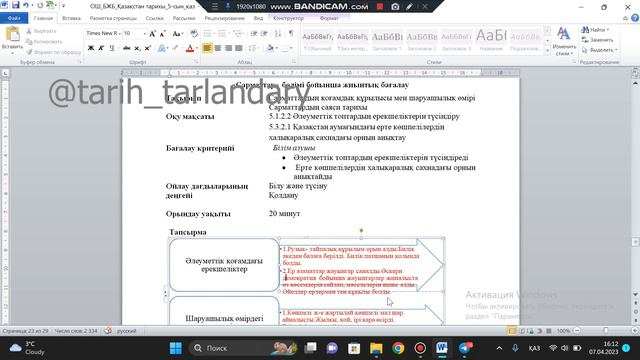Take Bandicam screenshot with camera icon

395,7
